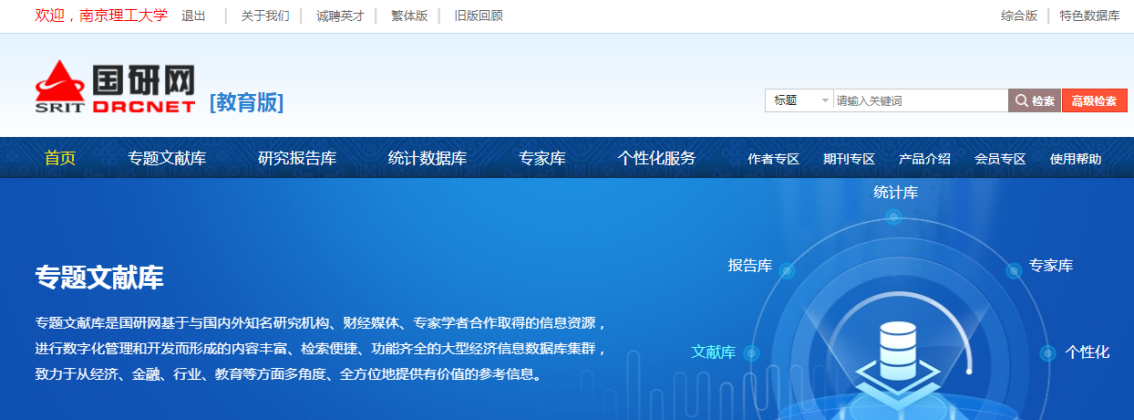Open 会员专区 in navigation bar
The width and height of the screenshot is (1134, 420).
pos(1000,159)
